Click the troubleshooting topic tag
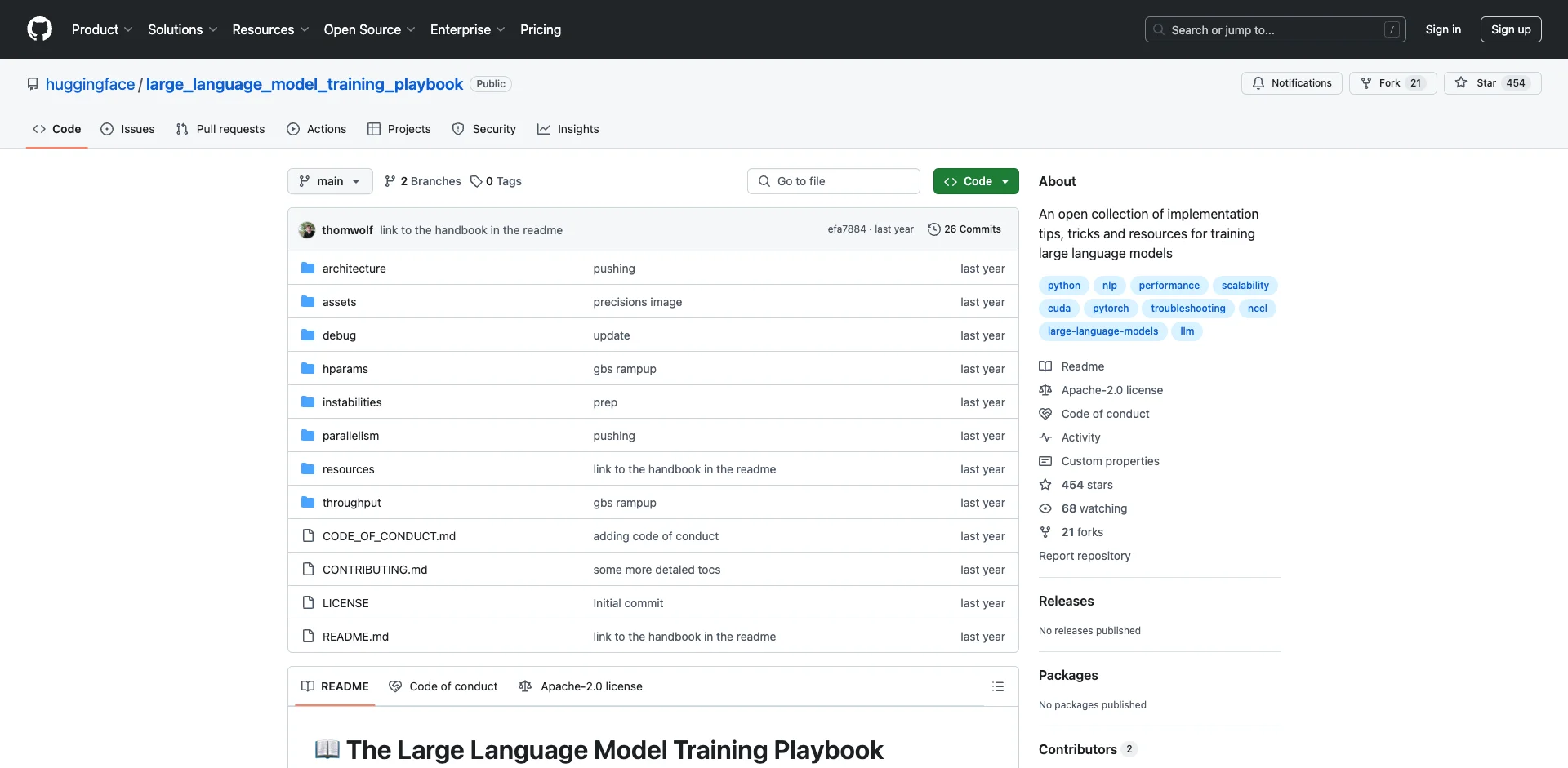The height and width of the screenshot is (768, 1568). 1188,309
